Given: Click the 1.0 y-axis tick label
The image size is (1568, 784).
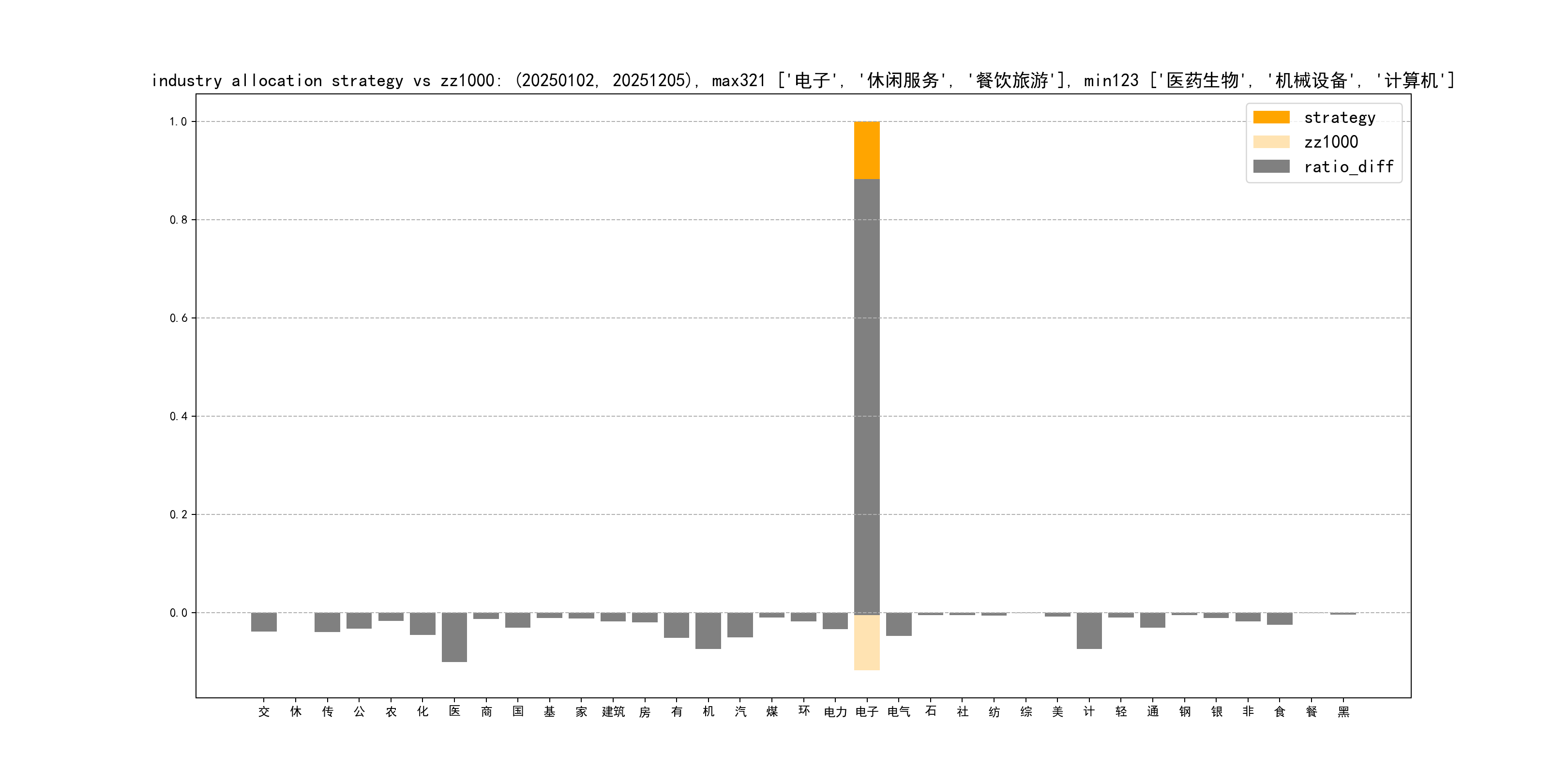Looking at the screenshot, I should (178, 122).
